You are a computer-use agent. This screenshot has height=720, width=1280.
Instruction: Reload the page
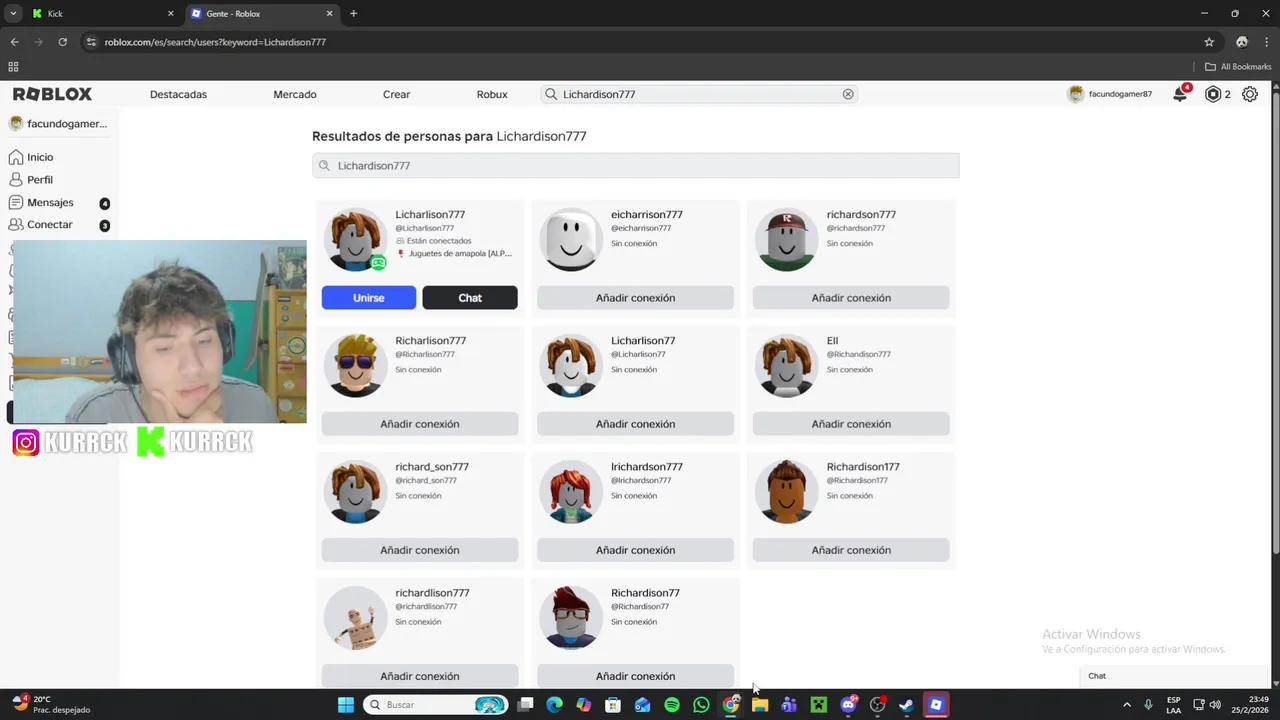pyautogui.click(x=62, y=42)
